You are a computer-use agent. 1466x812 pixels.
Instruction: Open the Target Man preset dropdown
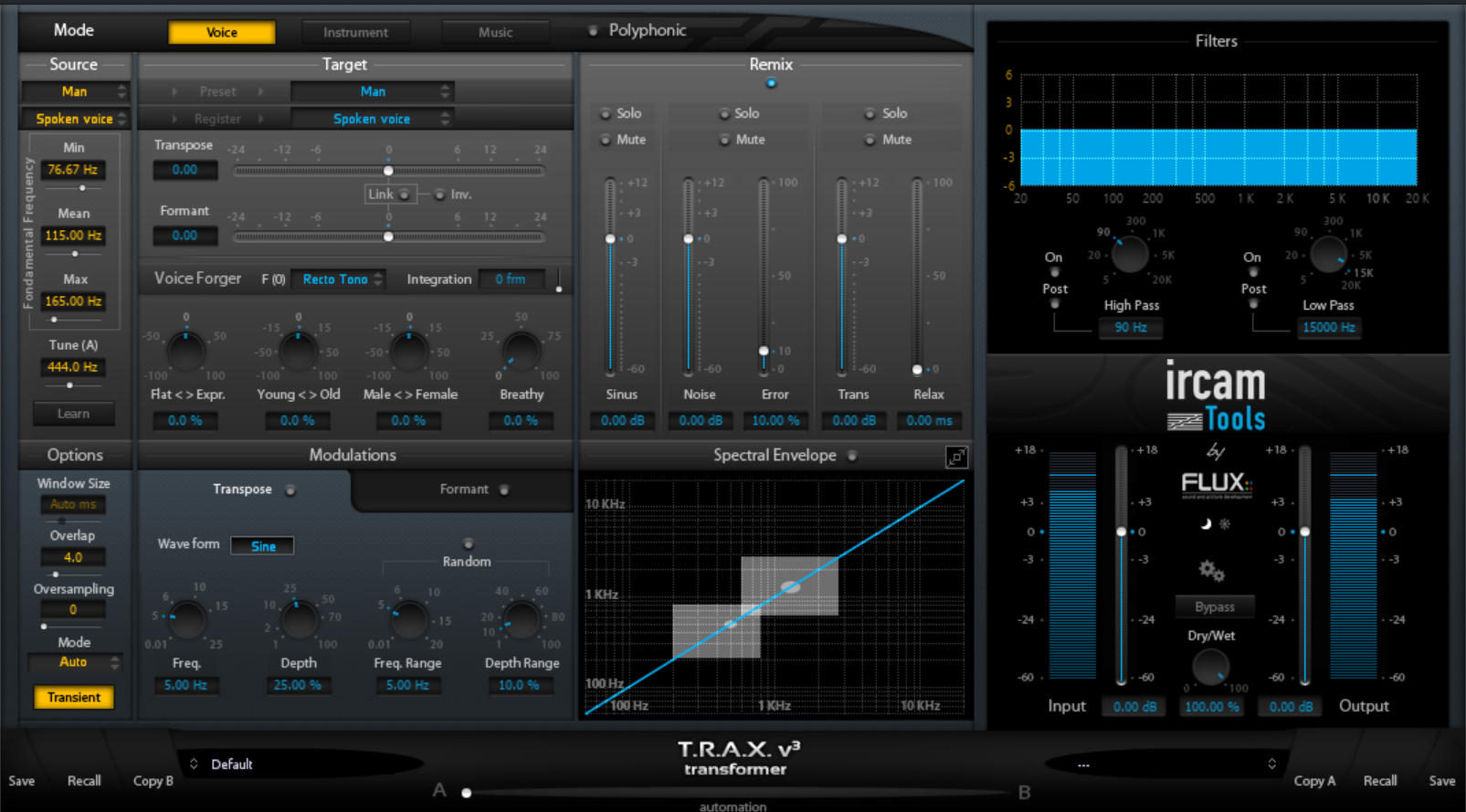(372, 91)
